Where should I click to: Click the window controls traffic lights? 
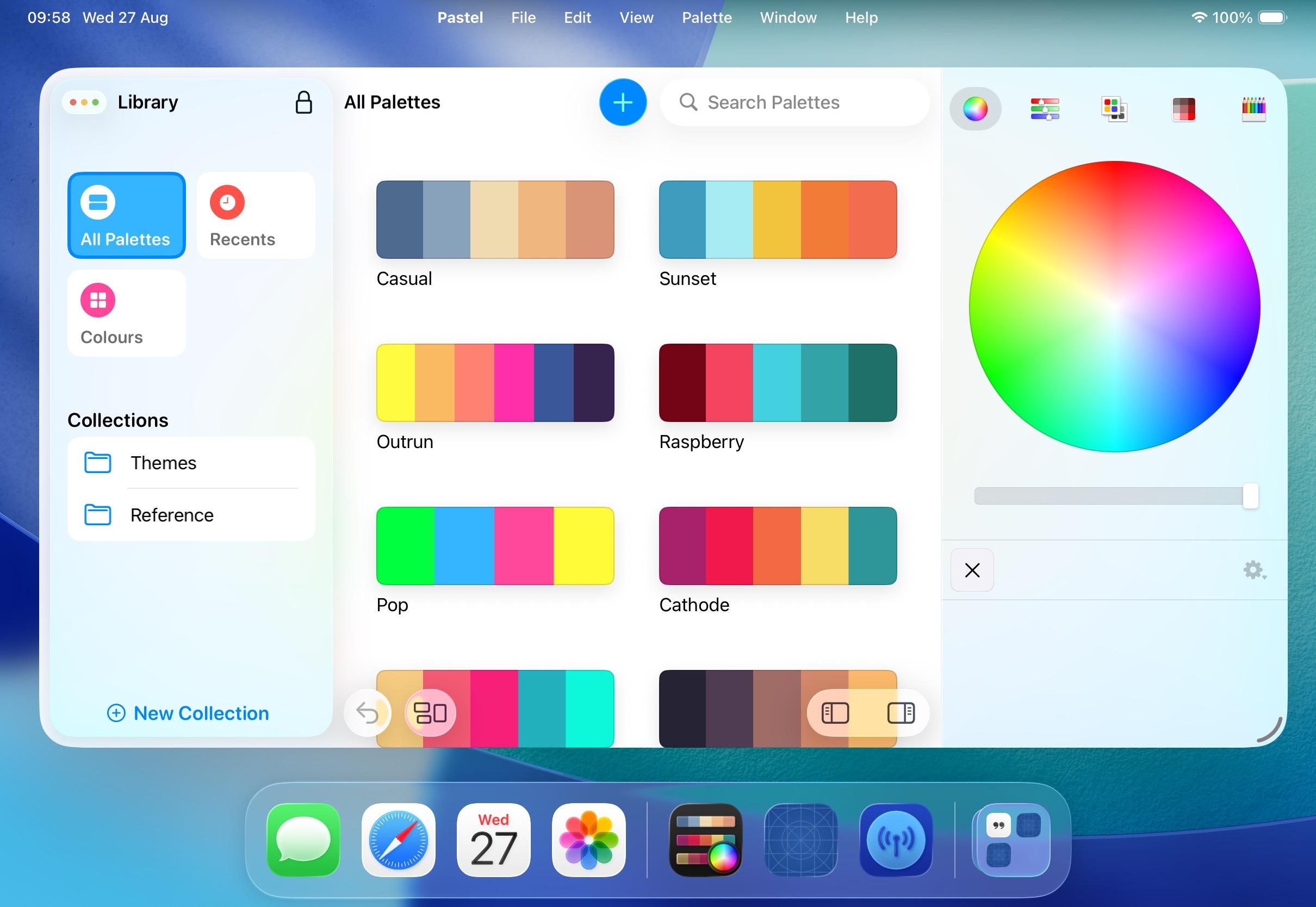tap(84, 102)
